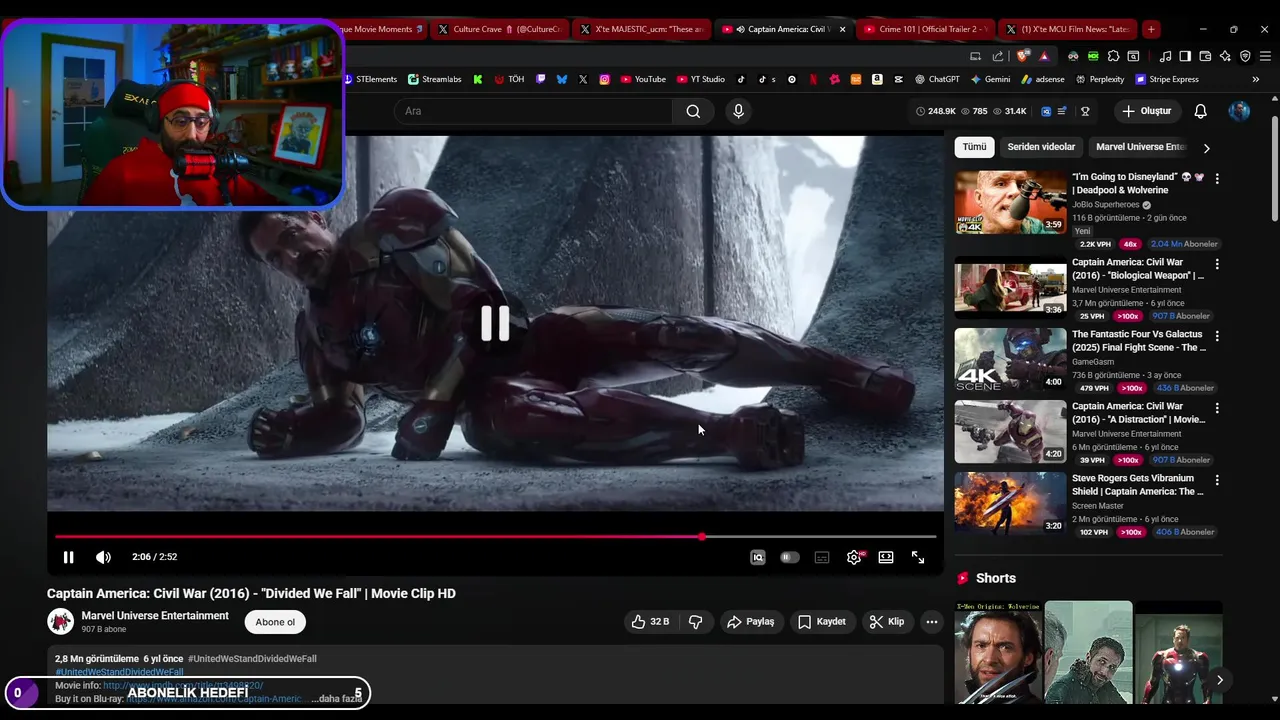Enter fullscreen mode in the player

918,557
